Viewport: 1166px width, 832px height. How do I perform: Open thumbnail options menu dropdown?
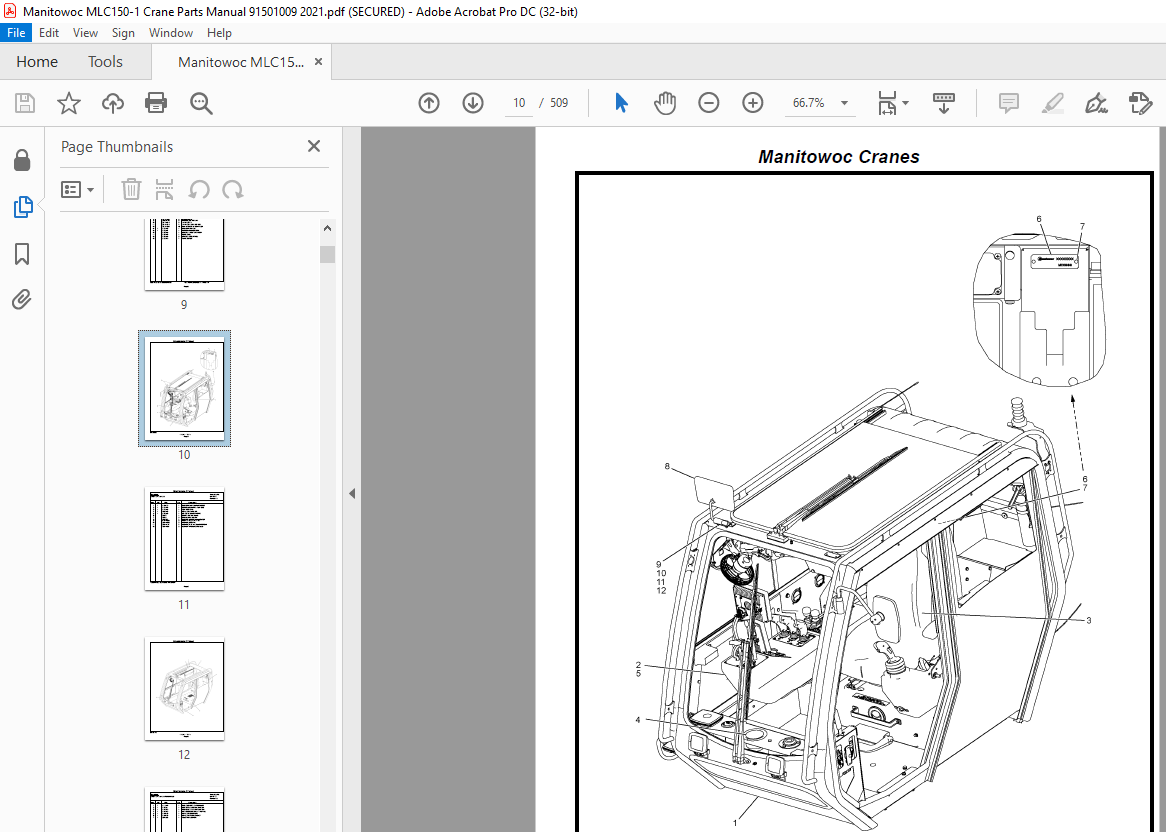[77, 190]
